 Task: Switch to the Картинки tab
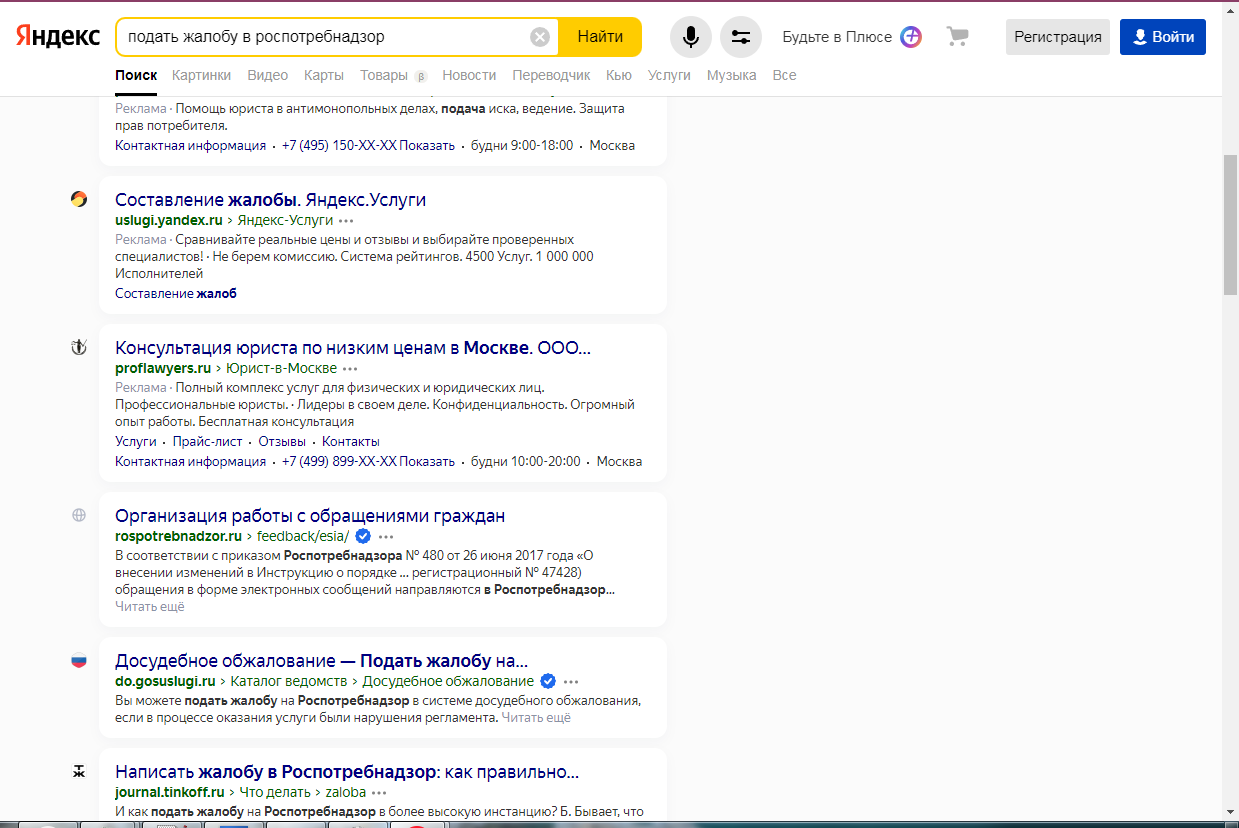tap(201, 75)
